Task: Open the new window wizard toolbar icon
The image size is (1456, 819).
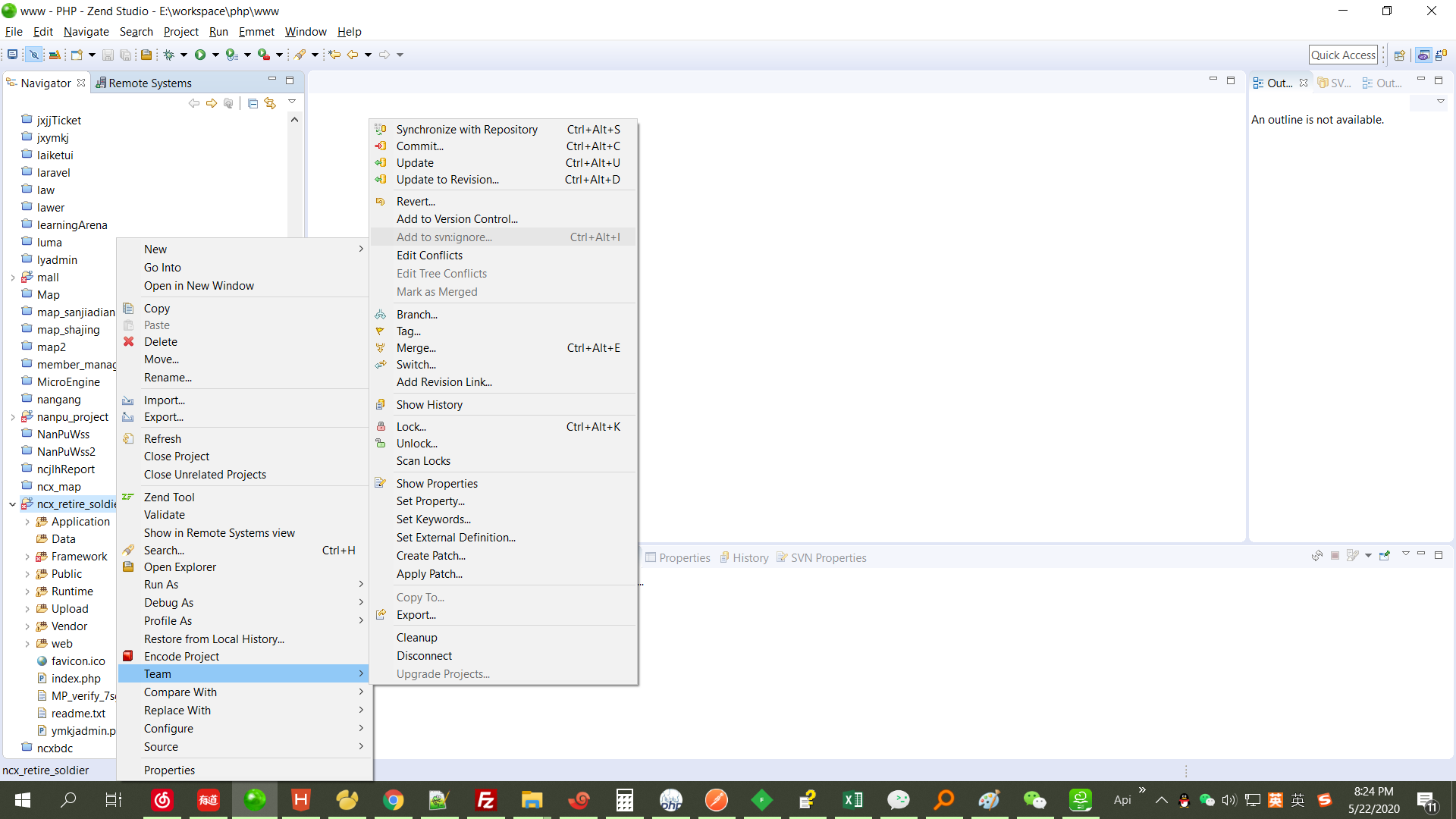Action: 77,55
